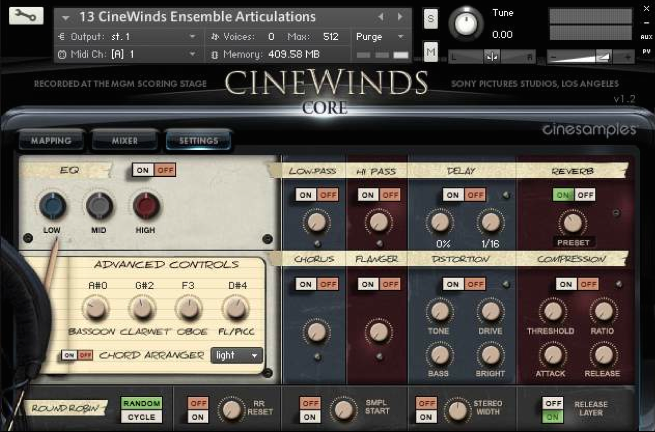
Task: Turn the blue LOW EQ knob
Action: [x=52, y=206]
